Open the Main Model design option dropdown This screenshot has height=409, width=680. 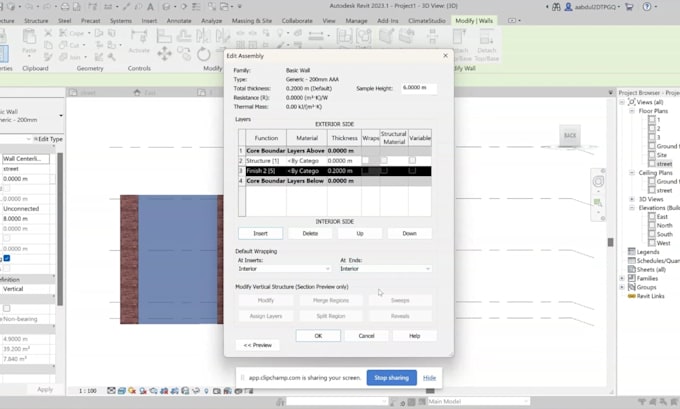tap(479, 402)
